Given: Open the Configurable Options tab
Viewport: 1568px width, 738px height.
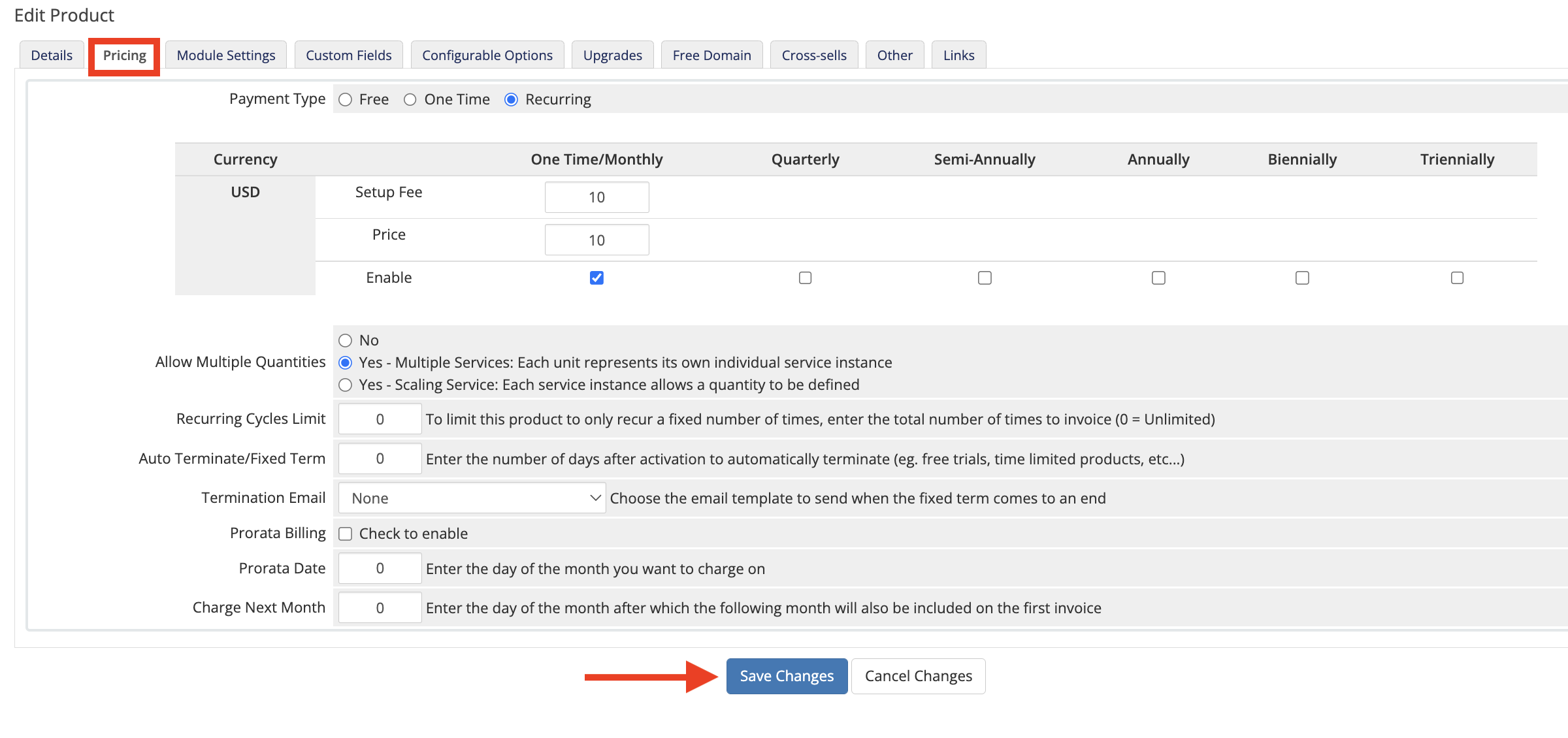Looking at the screenshot, I should 487,55.
